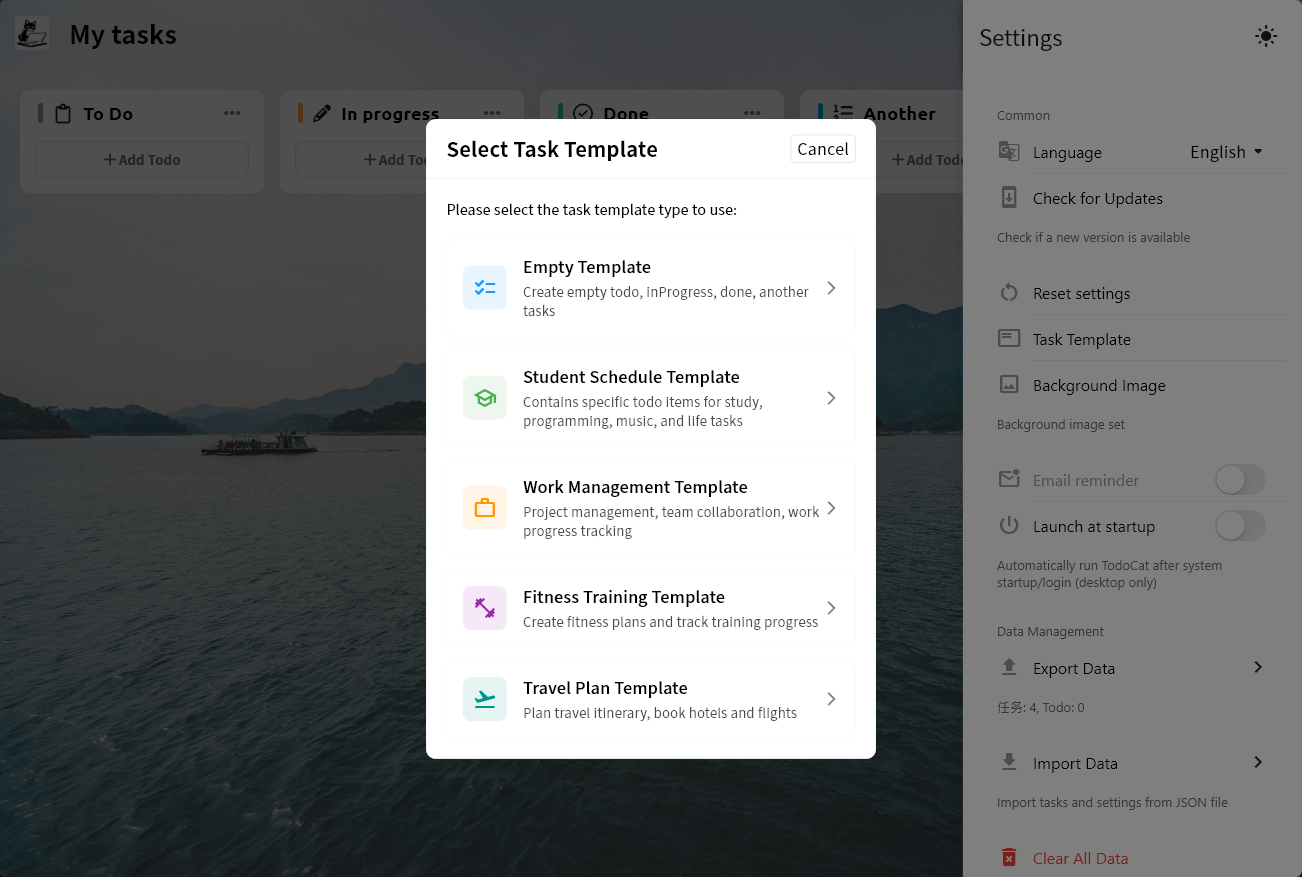Click the My tasks heading
The height and width of the screenshot is (877, 1302).
[x=123, y=35]
